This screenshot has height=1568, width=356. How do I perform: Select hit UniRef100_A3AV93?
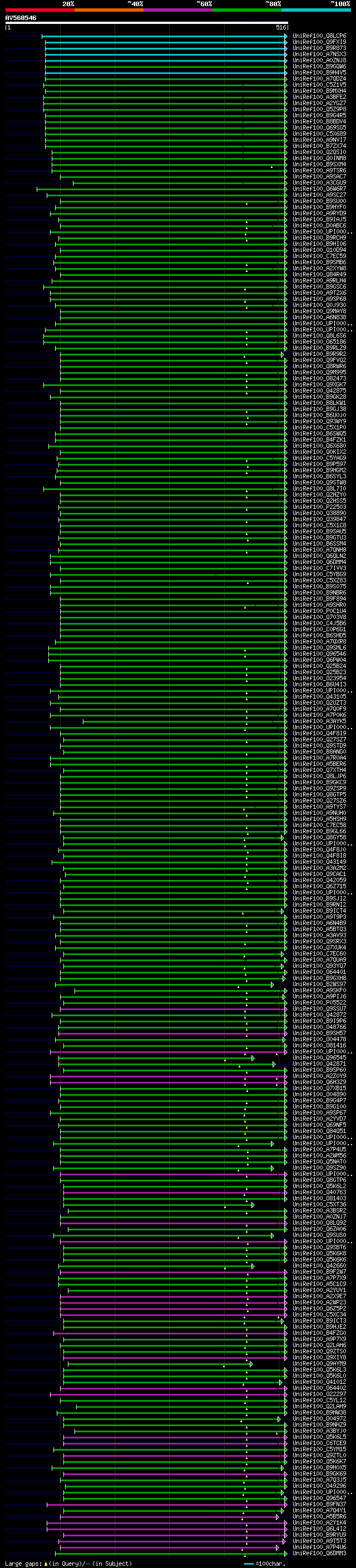coord(319,935)
